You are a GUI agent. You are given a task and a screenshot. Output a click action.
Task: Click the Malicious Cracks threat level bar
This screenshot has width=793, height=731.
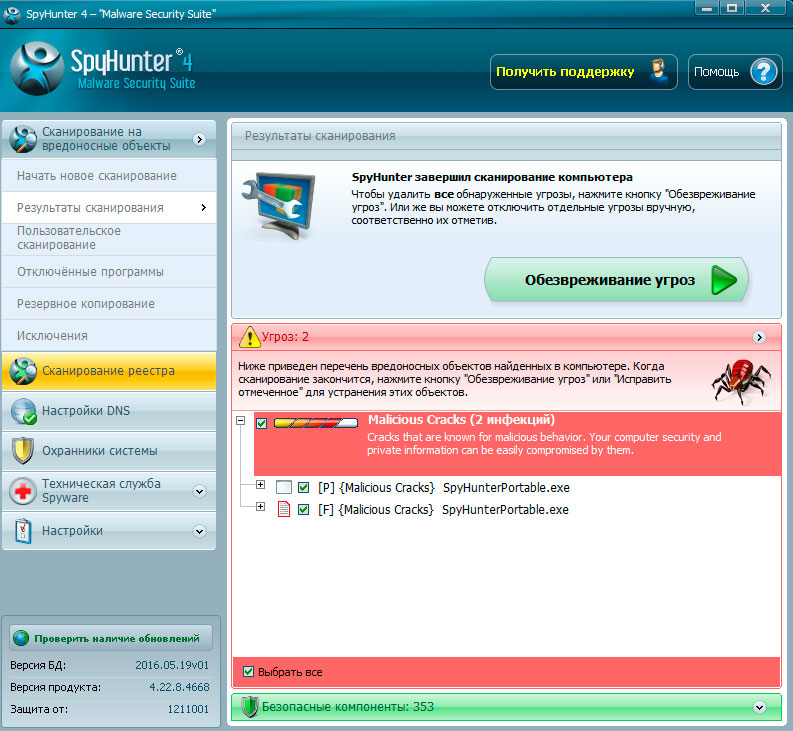click(315, 423)
